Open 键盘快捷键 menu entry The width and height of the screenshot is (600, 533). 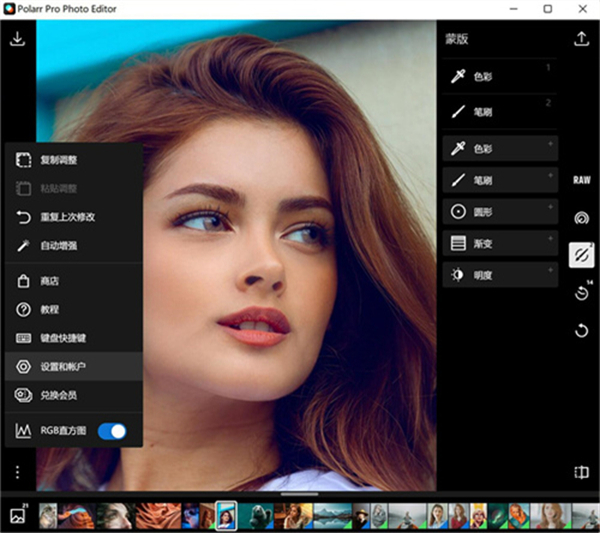click(x=74, y=338)
